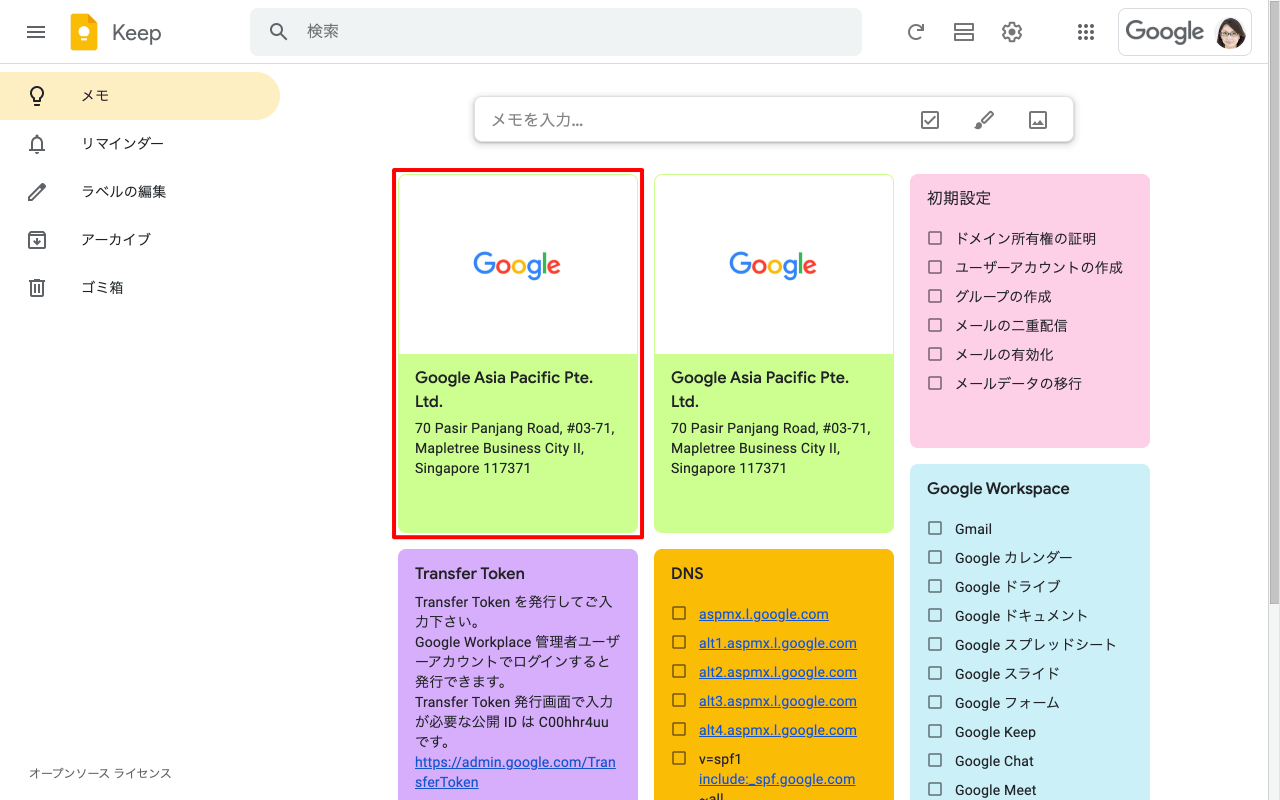The image size is (1280, 800).
Task: Check the alt2.aspmx.l.google.com checkbox
Action: [679, 671]
